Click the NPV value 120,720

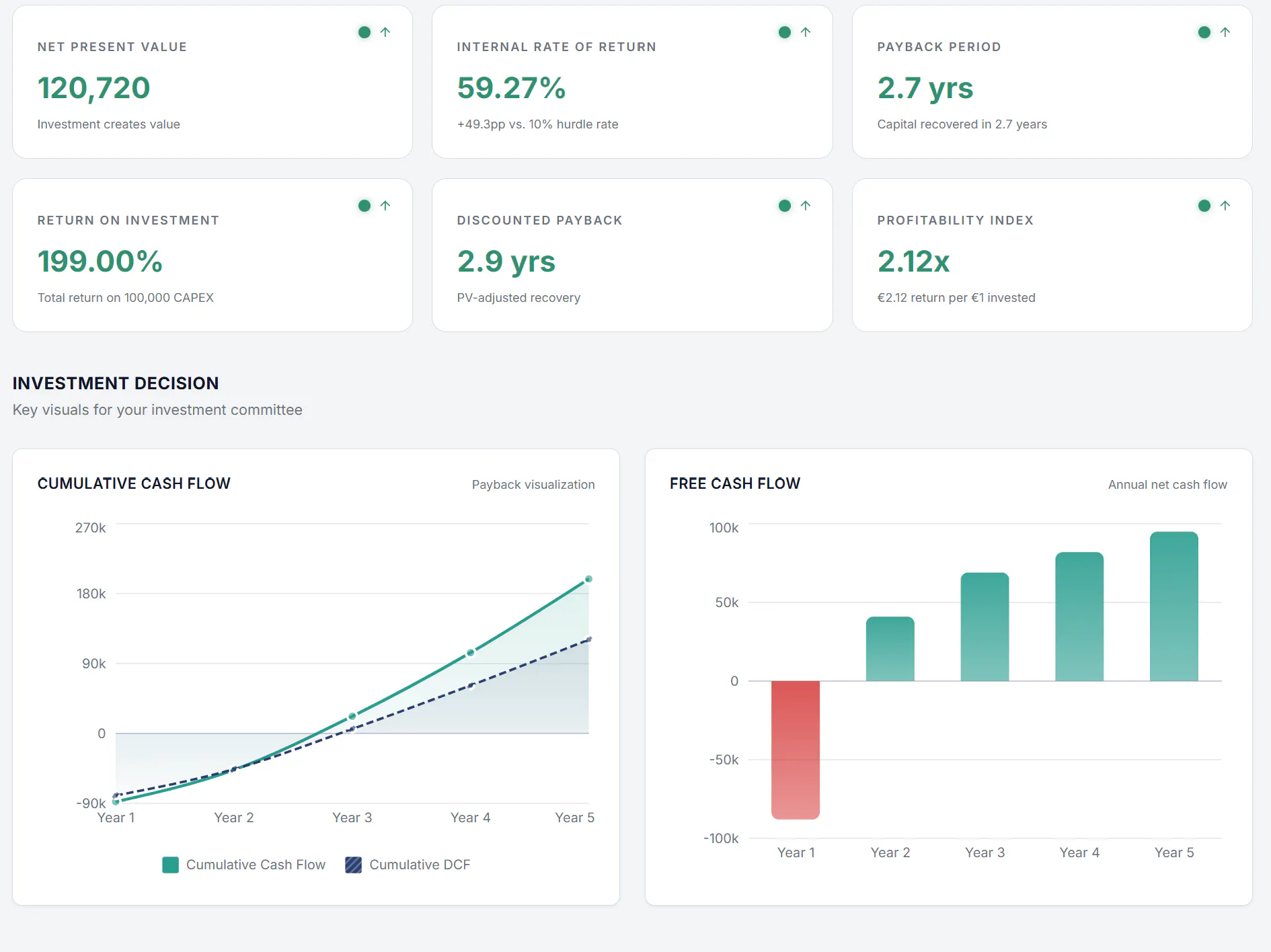pos(93,88)
